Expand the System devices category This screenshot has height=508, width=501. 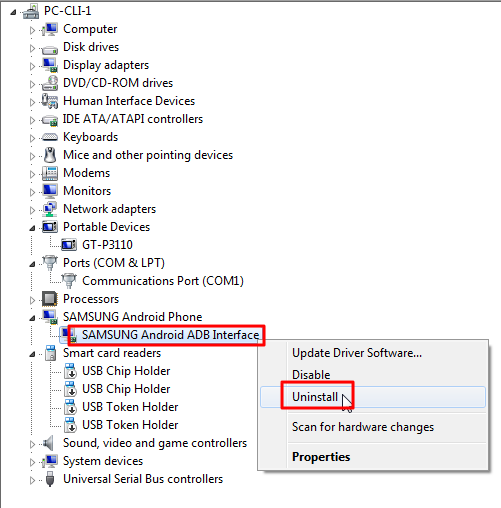coord(32,462)
